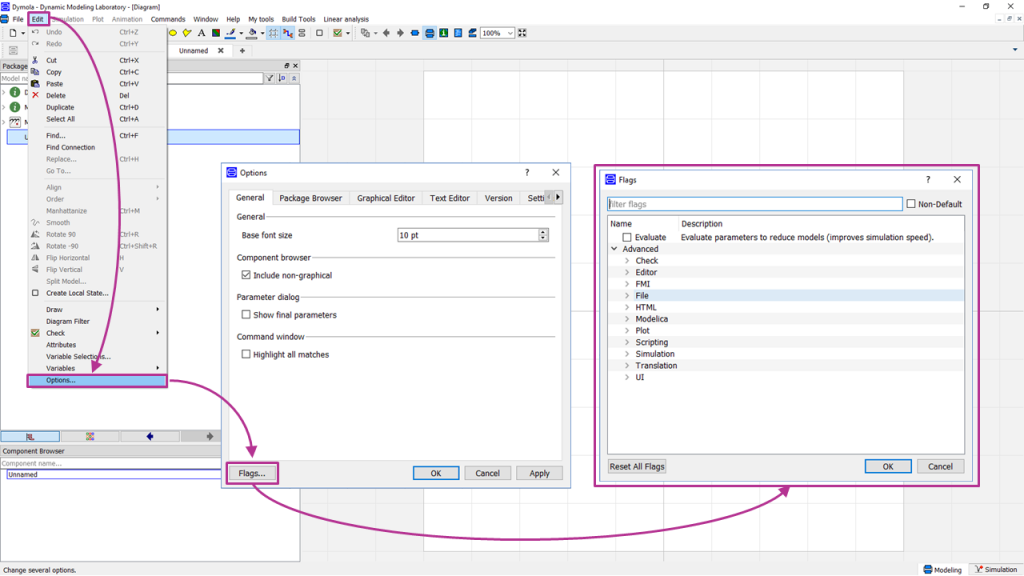
Task: Click the filter flags input field
Action: 754,204
